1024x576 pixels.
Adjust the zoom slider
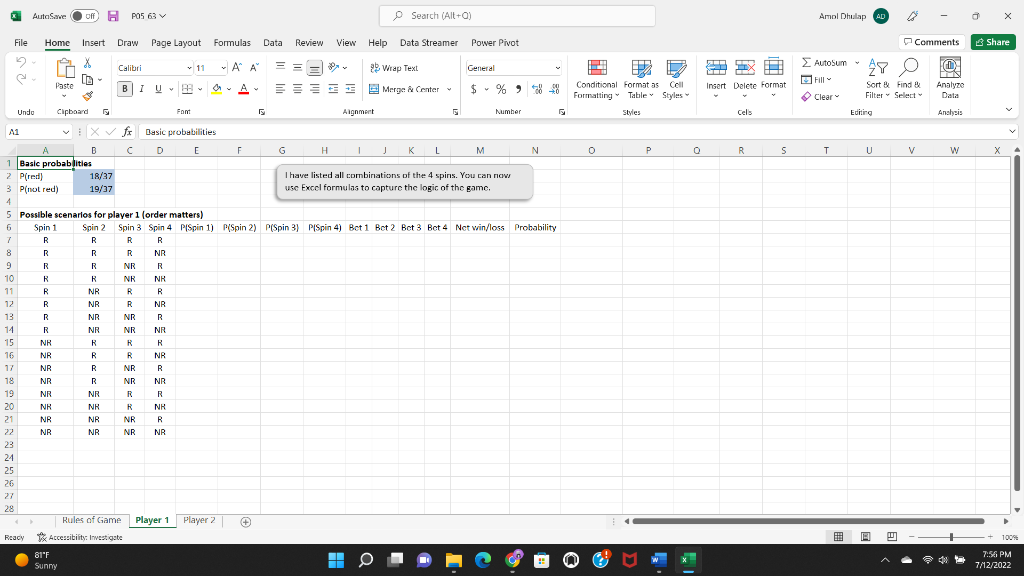click(951, 537)
